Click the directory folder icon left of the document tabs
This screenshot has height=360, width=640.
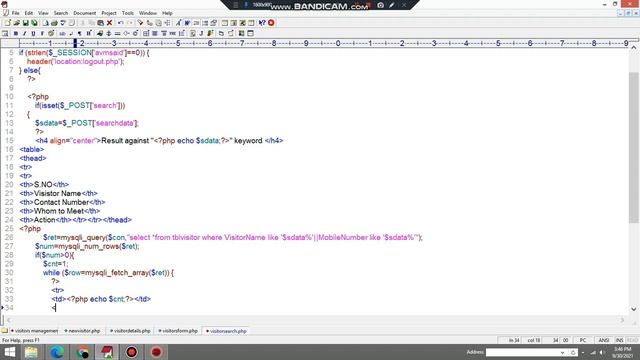pos(4,331)
